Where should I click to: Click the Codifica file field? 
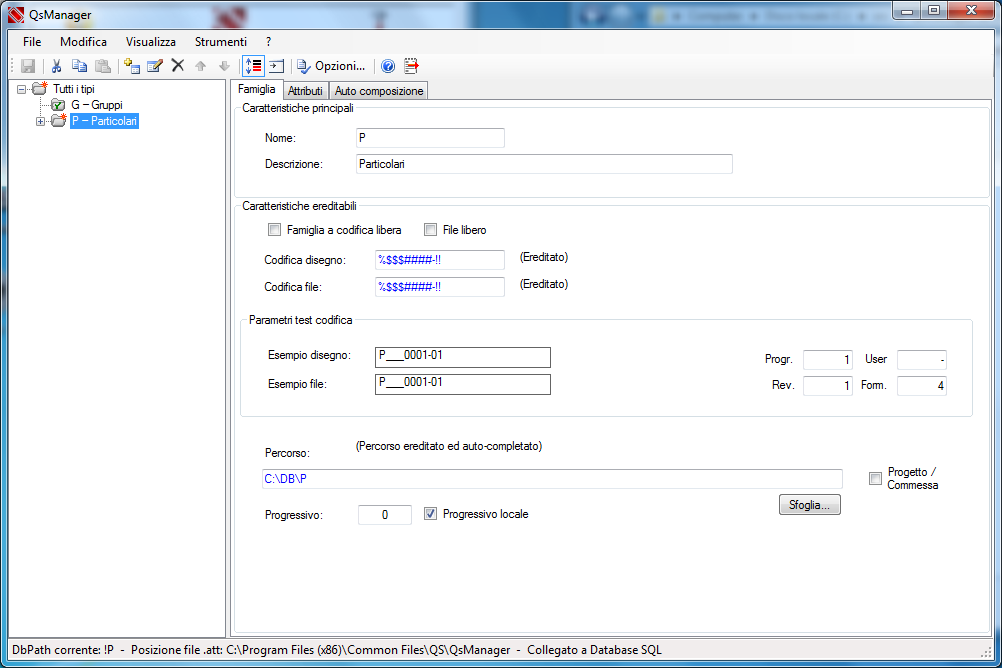(x=440, y=287)
